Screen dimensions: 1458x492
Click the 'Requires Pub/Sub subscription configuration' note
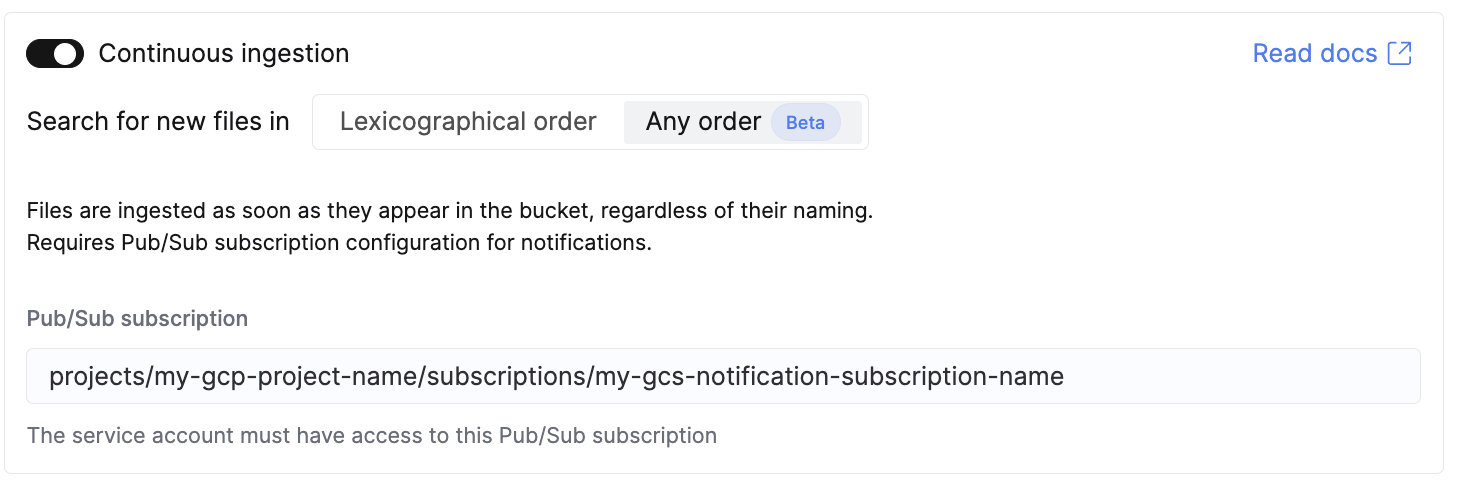[339, 243]
